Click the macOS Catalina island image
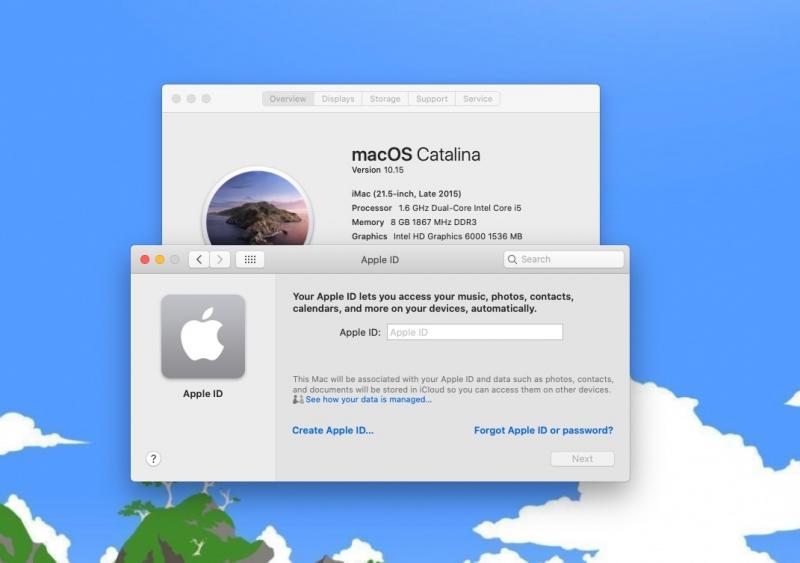This screenshot has height=563, width=800. click(258, 208)
